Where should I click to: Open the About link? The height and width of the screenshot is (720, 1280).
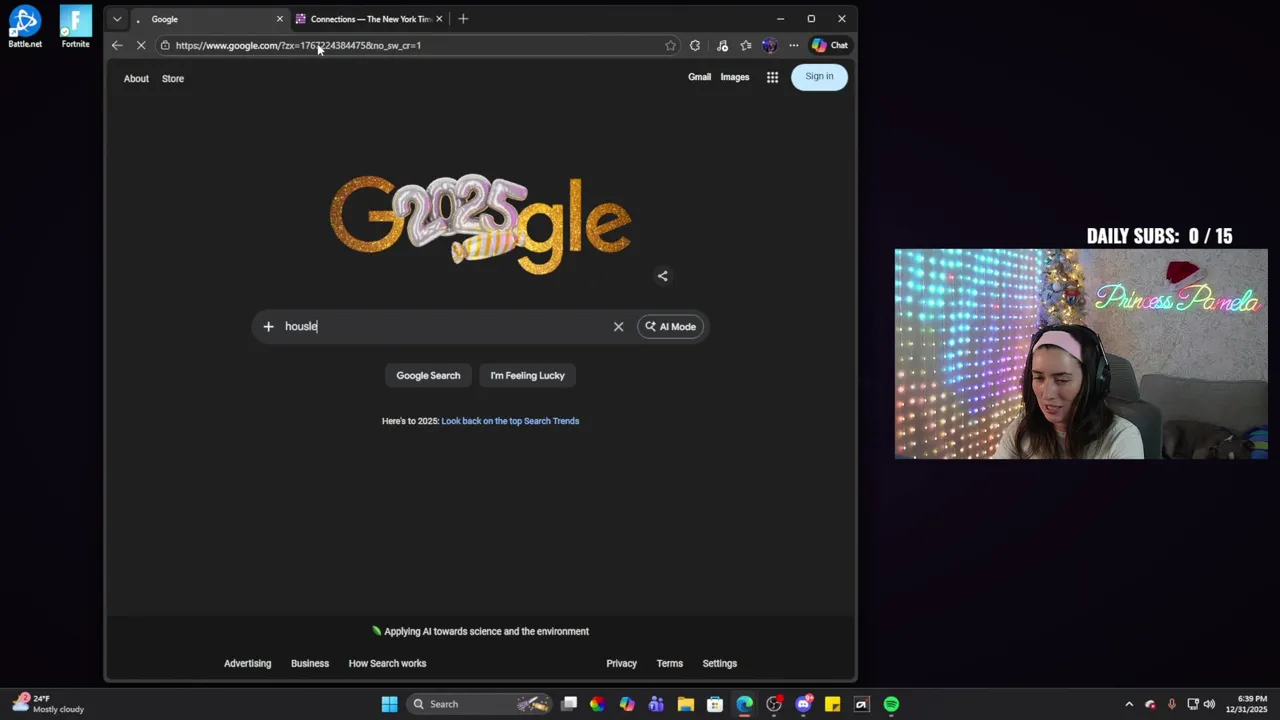click(136, 78)
